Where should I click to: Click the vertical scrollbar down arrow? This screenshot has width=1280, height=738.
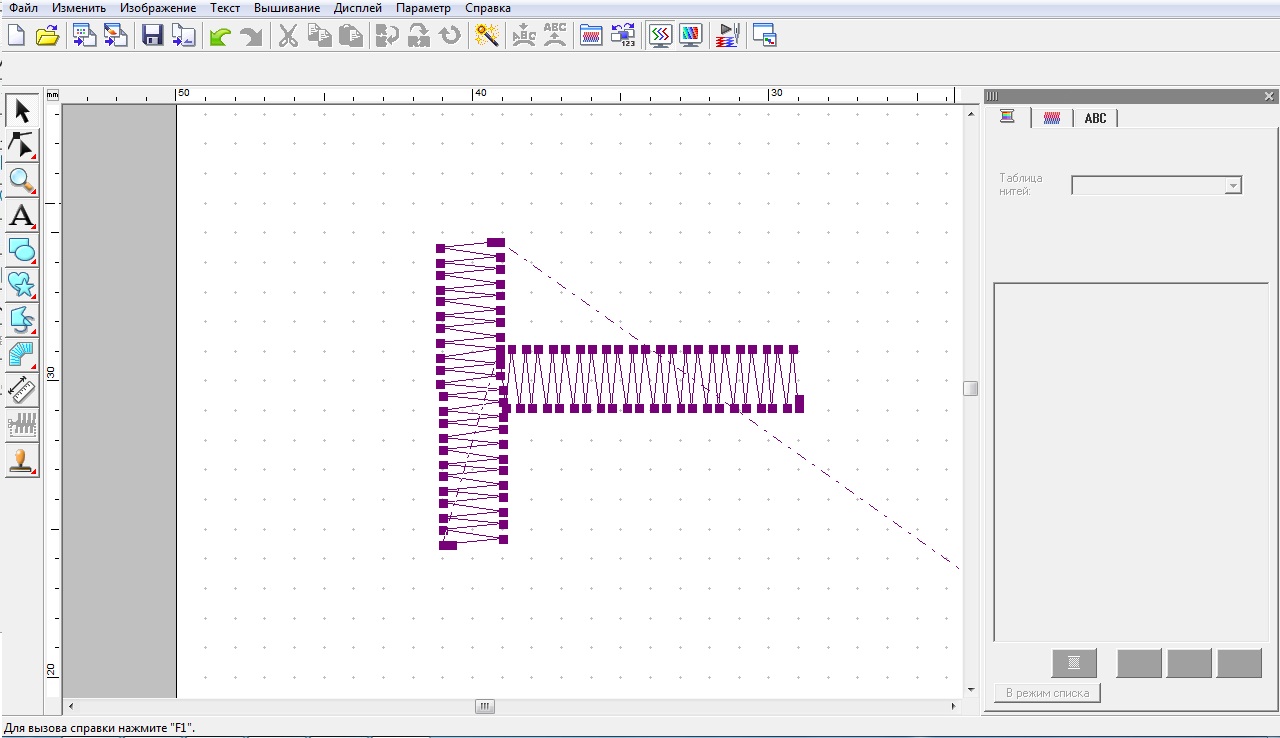[x=970, y=689]
